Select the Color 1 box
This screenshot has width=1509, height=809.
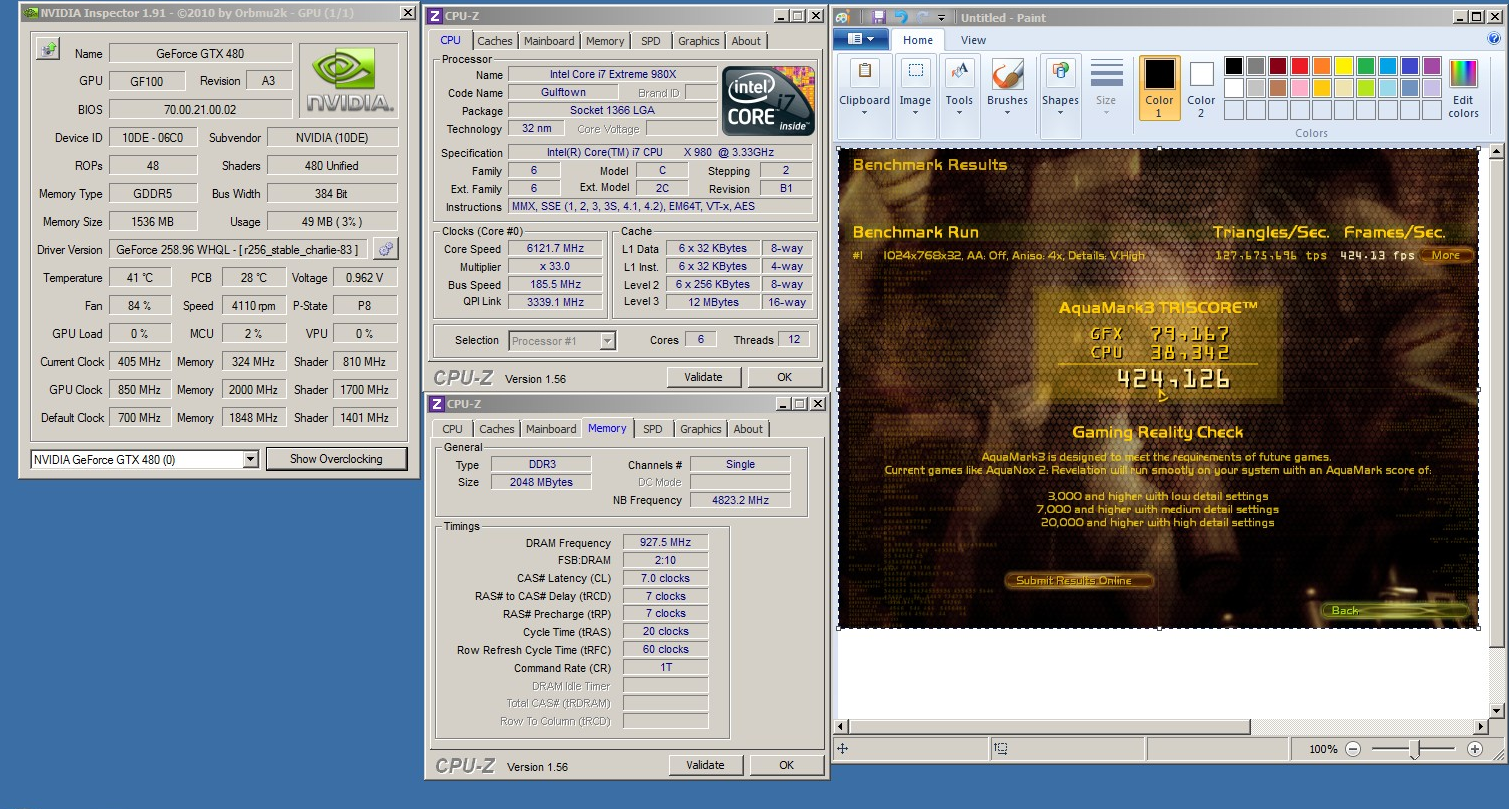pos(1159,87)
